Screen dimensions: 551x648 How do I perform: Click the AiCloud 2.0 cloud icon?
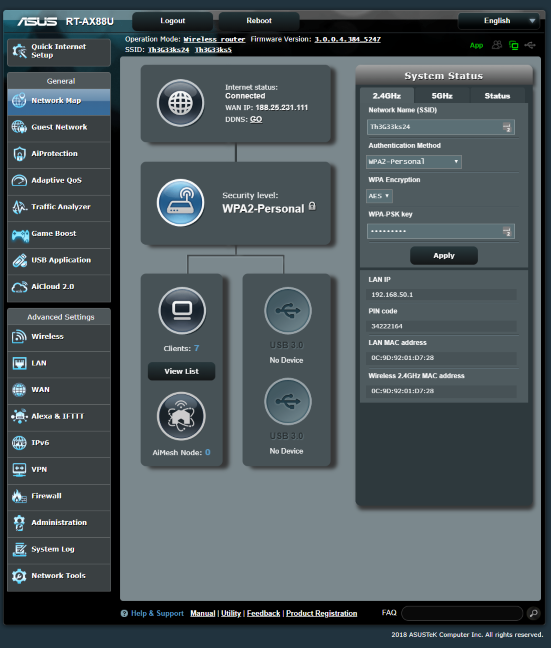(x=19, y=287)
